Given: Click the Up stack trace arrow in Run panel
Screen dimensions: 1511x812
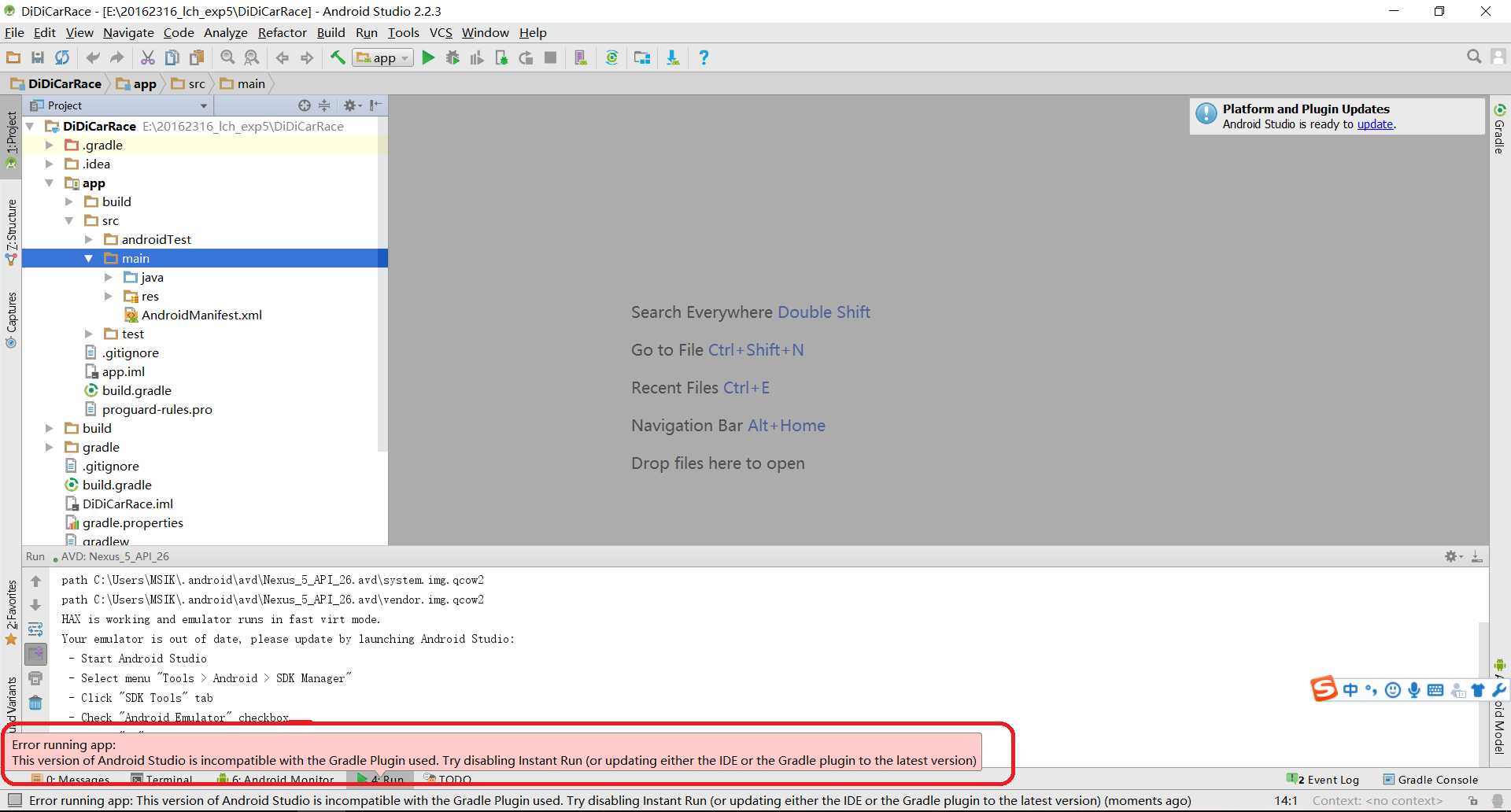Looking at the screenshot, I should click(x=35, y=581).
